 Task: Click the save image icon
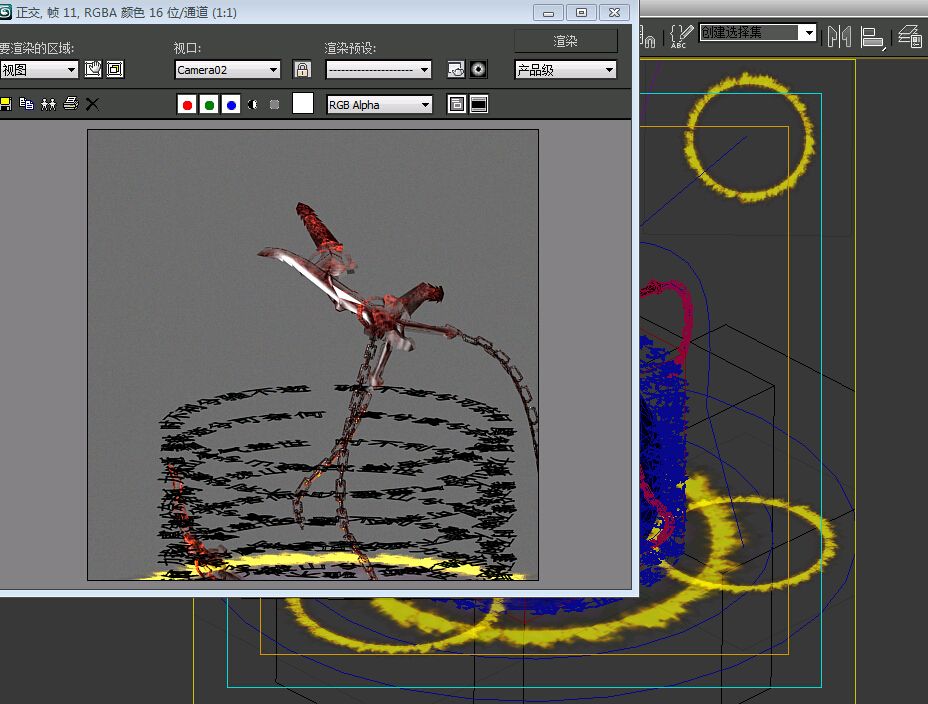[5, 103]
